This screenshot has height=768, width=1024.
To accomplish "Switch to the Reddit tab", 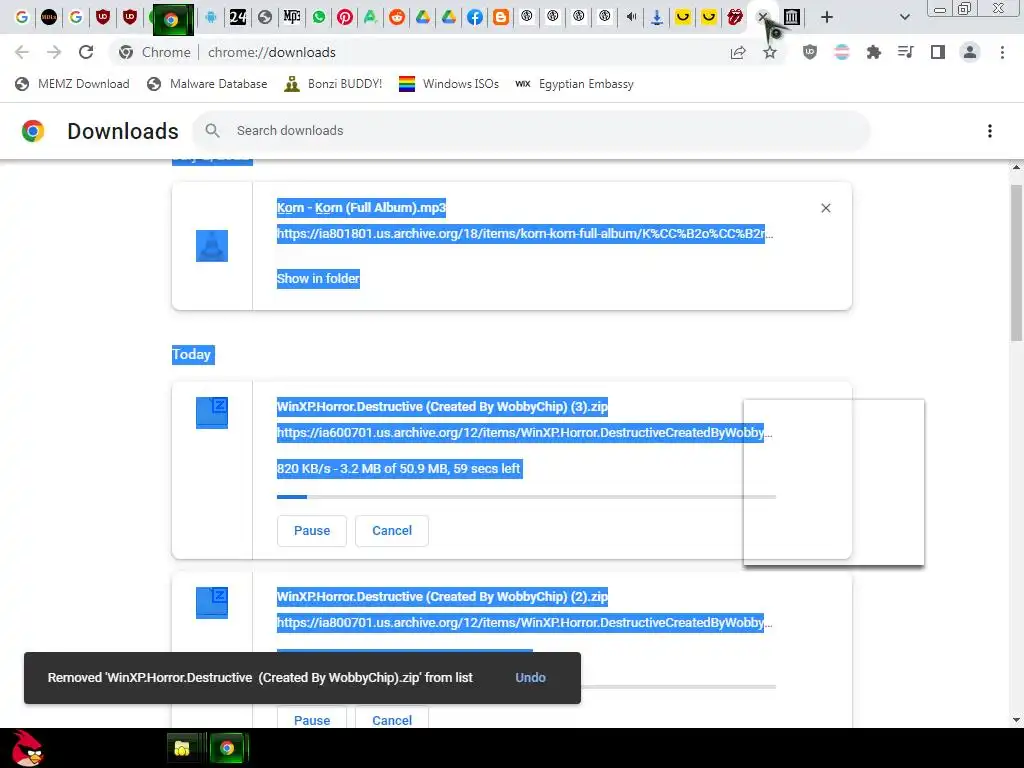I will pos(396,17).
